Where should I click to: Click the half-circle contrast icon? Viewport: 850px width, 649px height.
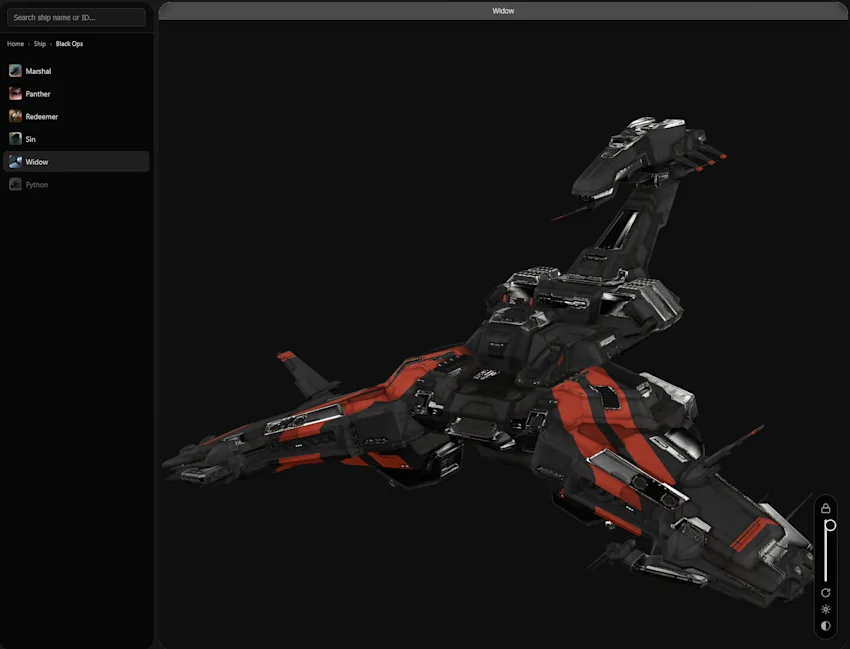(826, 626)
